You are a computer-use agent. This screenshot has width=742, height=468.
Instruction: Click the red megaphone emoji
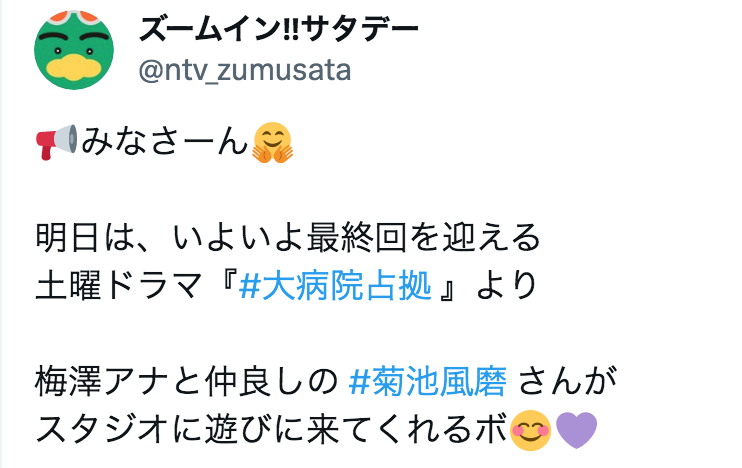tap(56, 142)
